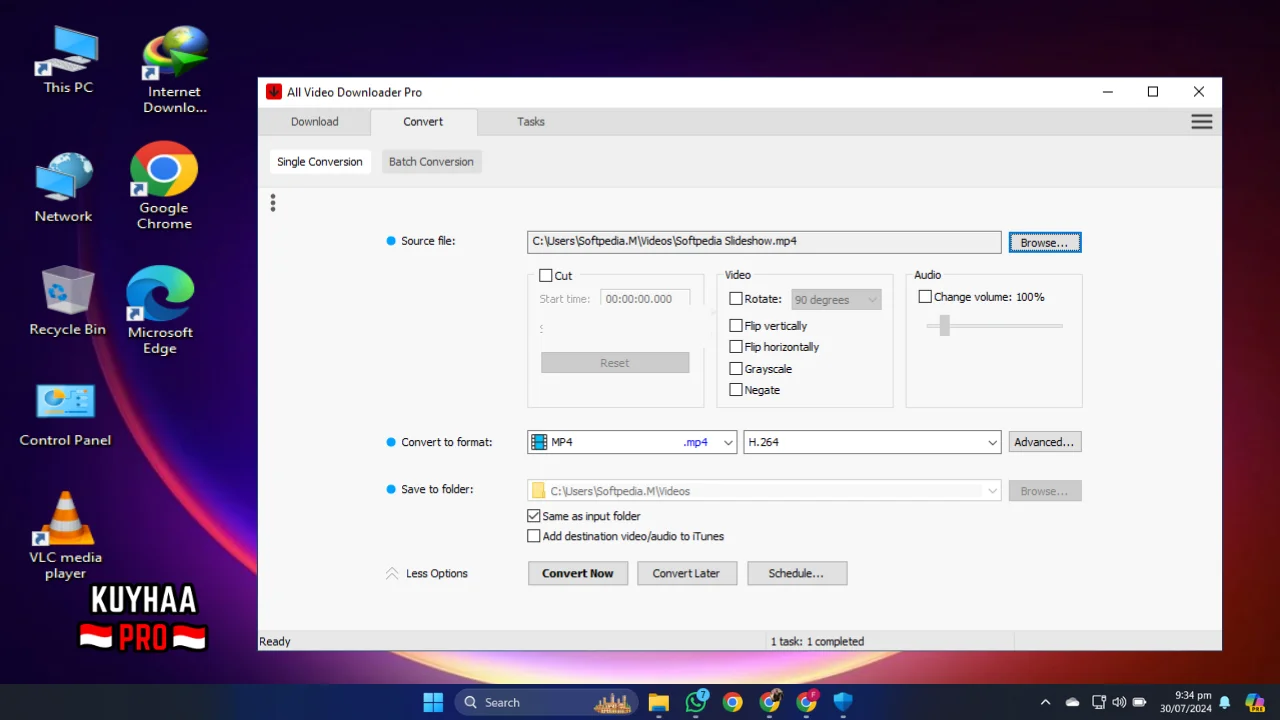Click the OneDrive cloud tray icon
Screen dimensions: 1280x720
tap(1072, 702)
